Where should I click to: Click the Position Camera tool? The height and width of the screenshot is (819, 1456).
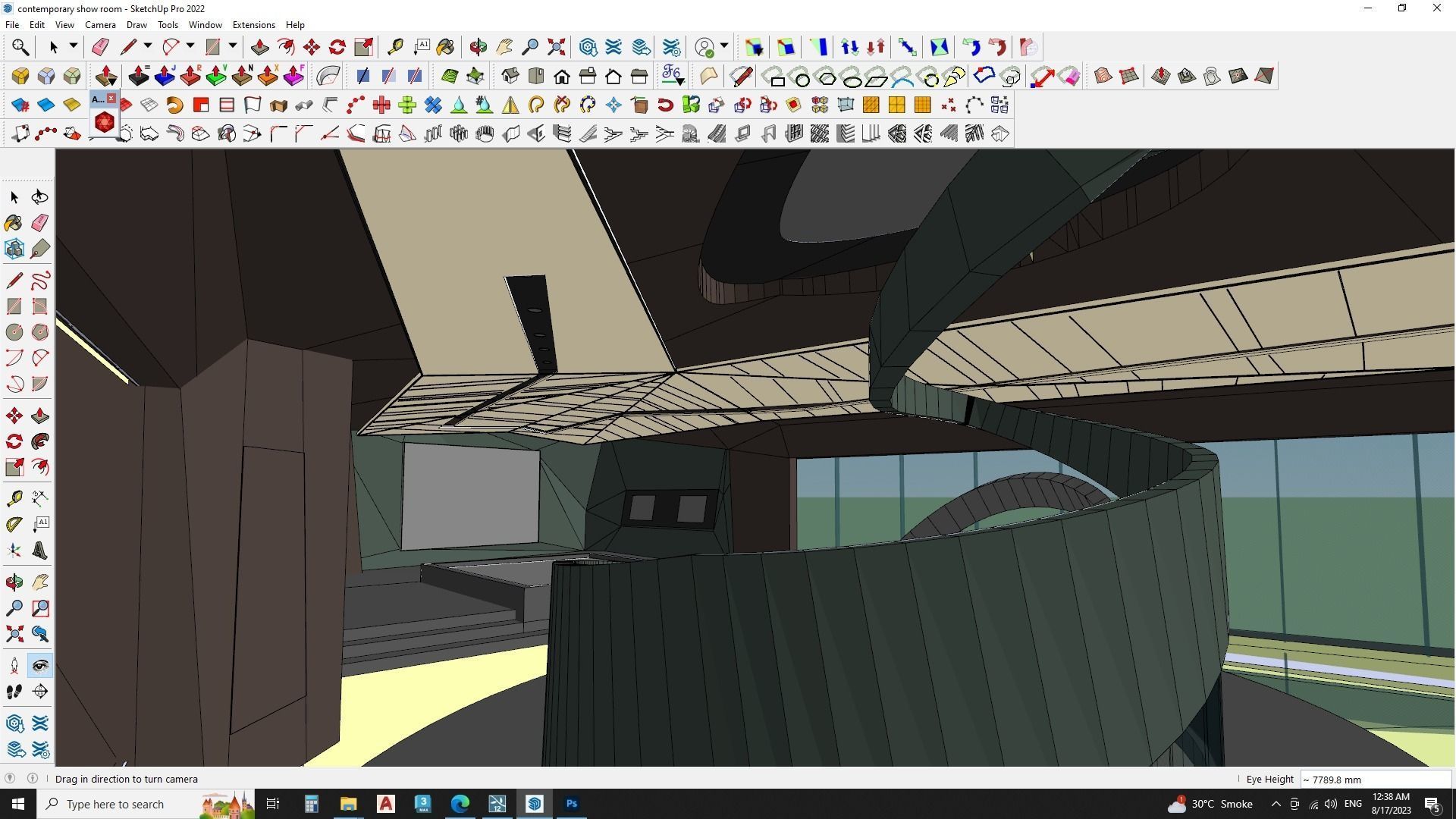pos(14,666)
